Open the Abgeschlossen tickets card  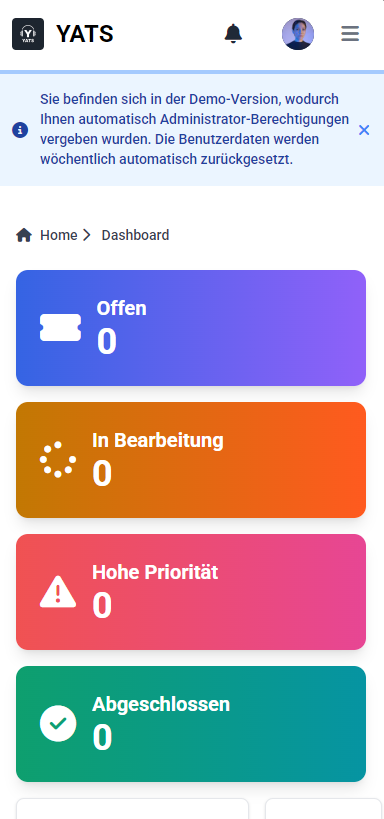coord(191,724)
